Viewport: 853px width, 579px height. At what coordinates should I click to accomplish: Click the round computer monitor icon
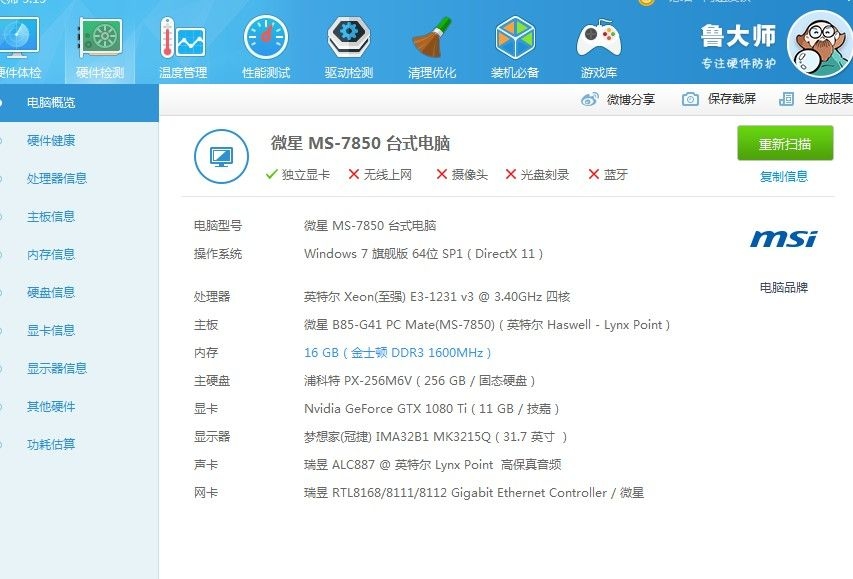click(221, 156)
